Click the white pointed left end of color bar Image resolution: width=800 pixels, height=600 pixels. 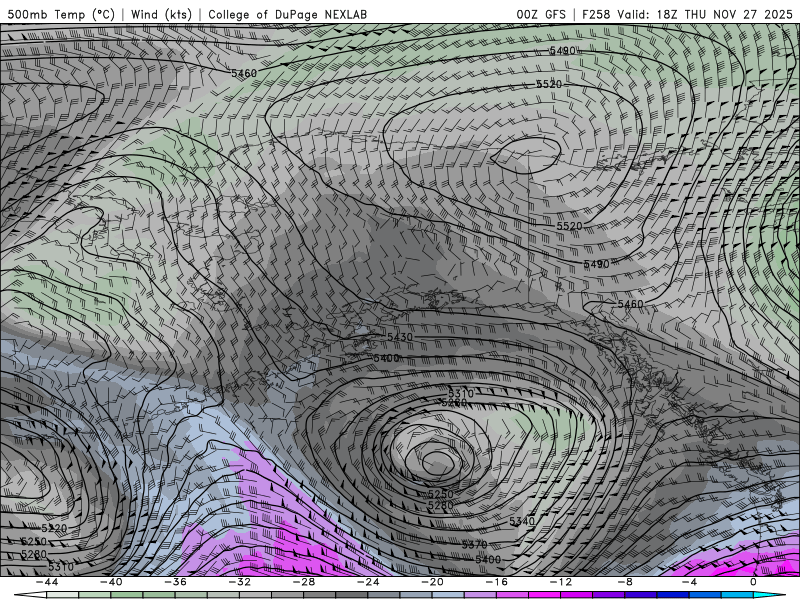click(x=31, y=595)
